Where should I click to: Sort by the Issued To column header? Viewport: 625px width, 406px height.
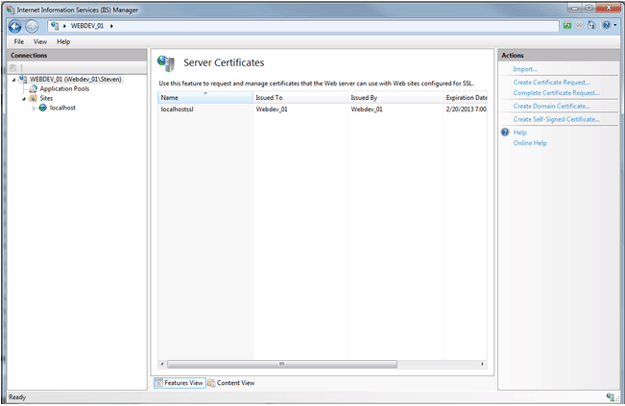tap(301, 98)
